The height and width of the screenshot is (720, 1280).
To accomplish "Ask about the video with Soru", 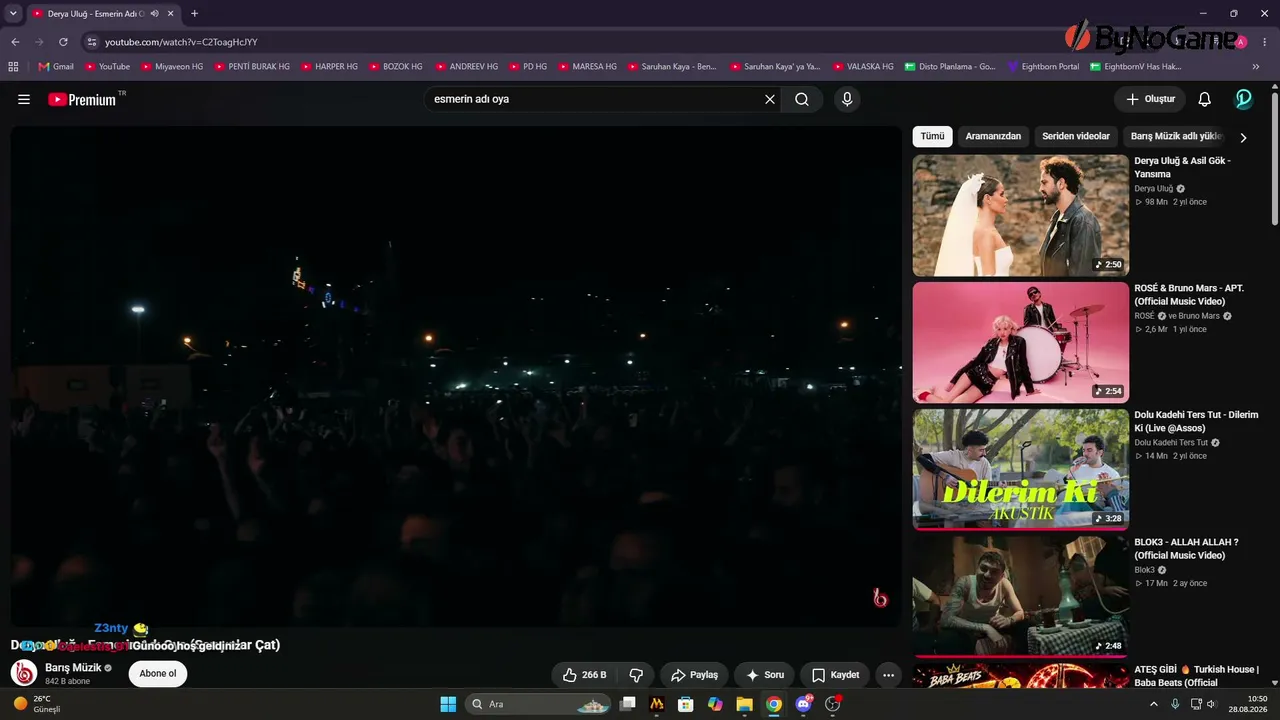I will tap(765, 675).
